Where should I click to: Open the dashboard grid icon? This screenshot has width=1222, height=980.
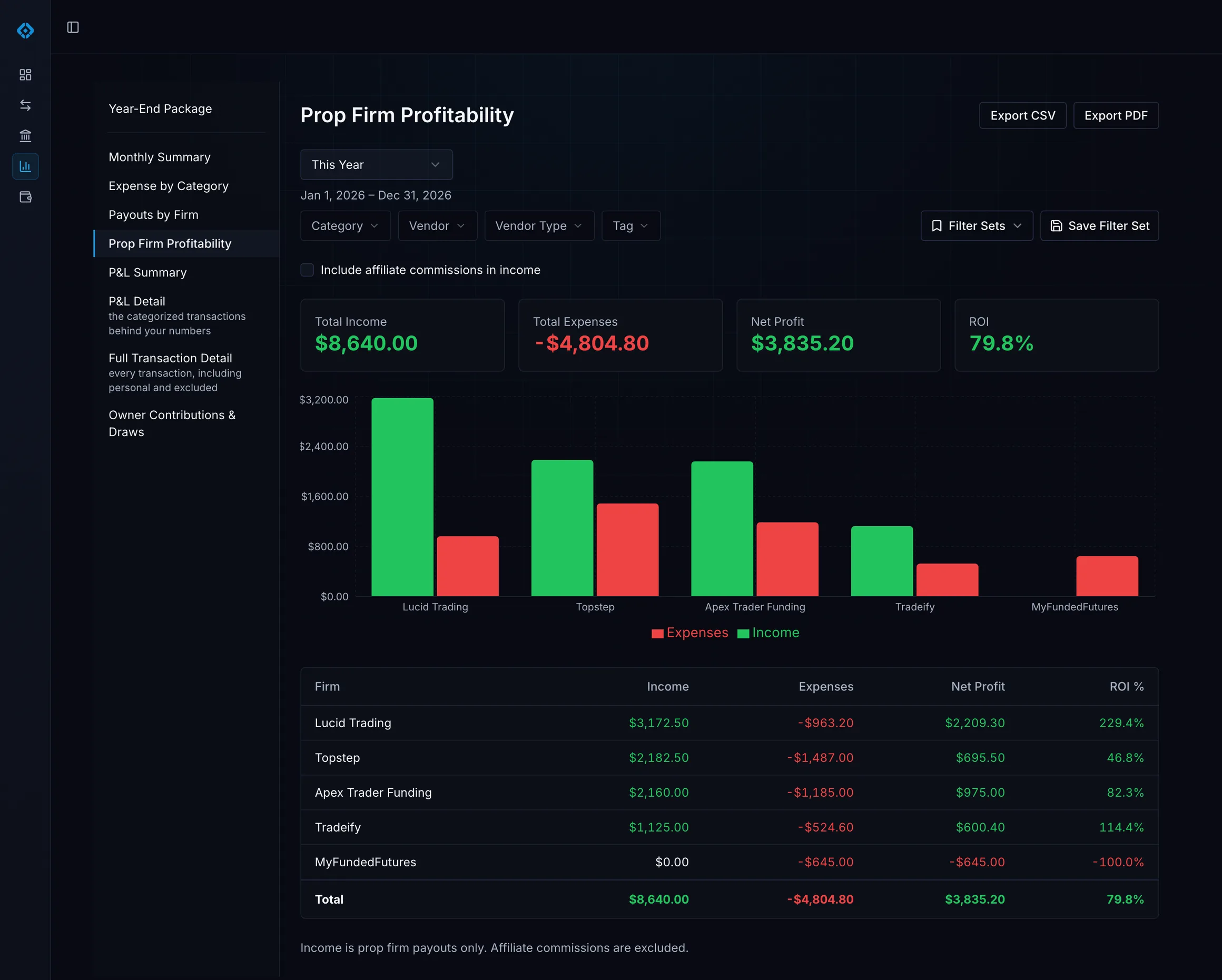pos(25,75)
